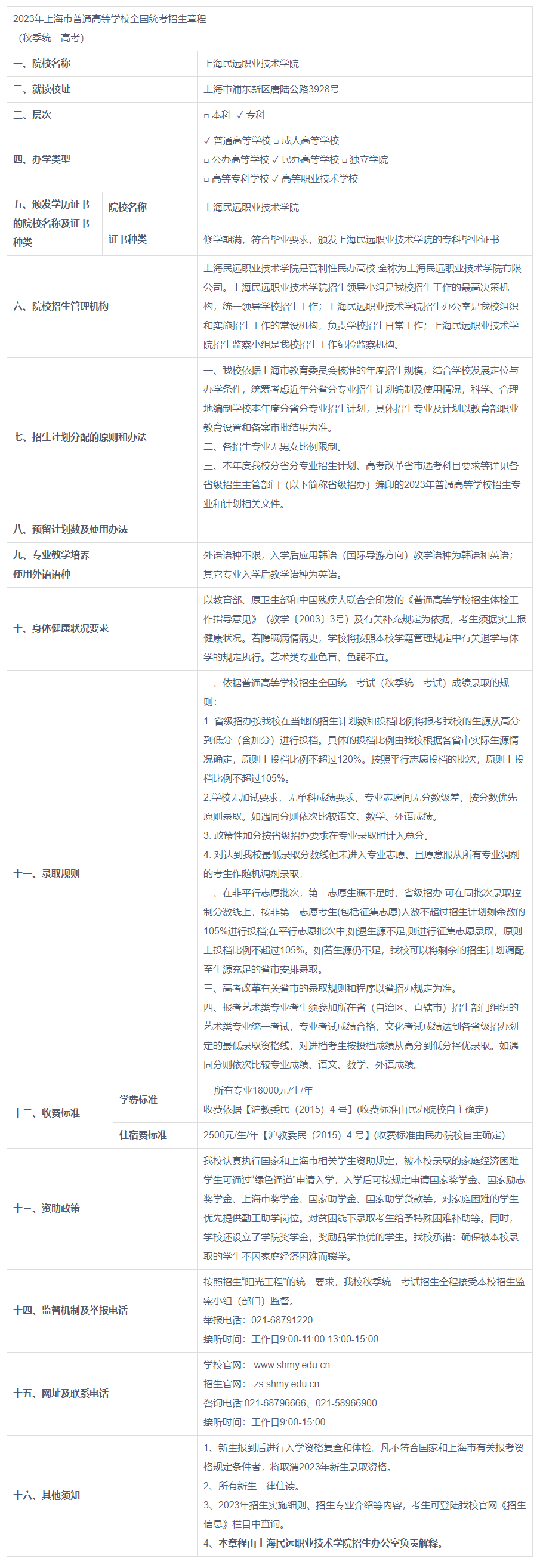
Task: Click the row label 十二、收费标准
Action: [x=47, y=1113]
